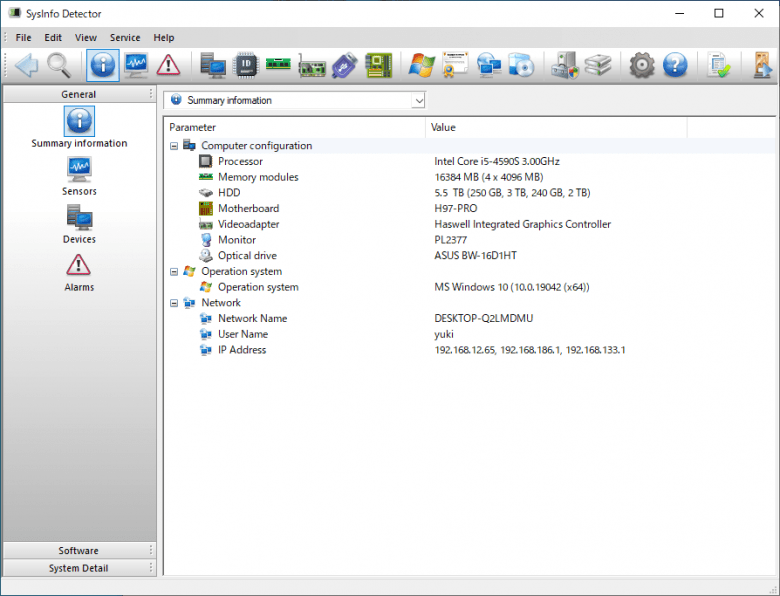Open Sensors in the General sidebar

(79, 176)
